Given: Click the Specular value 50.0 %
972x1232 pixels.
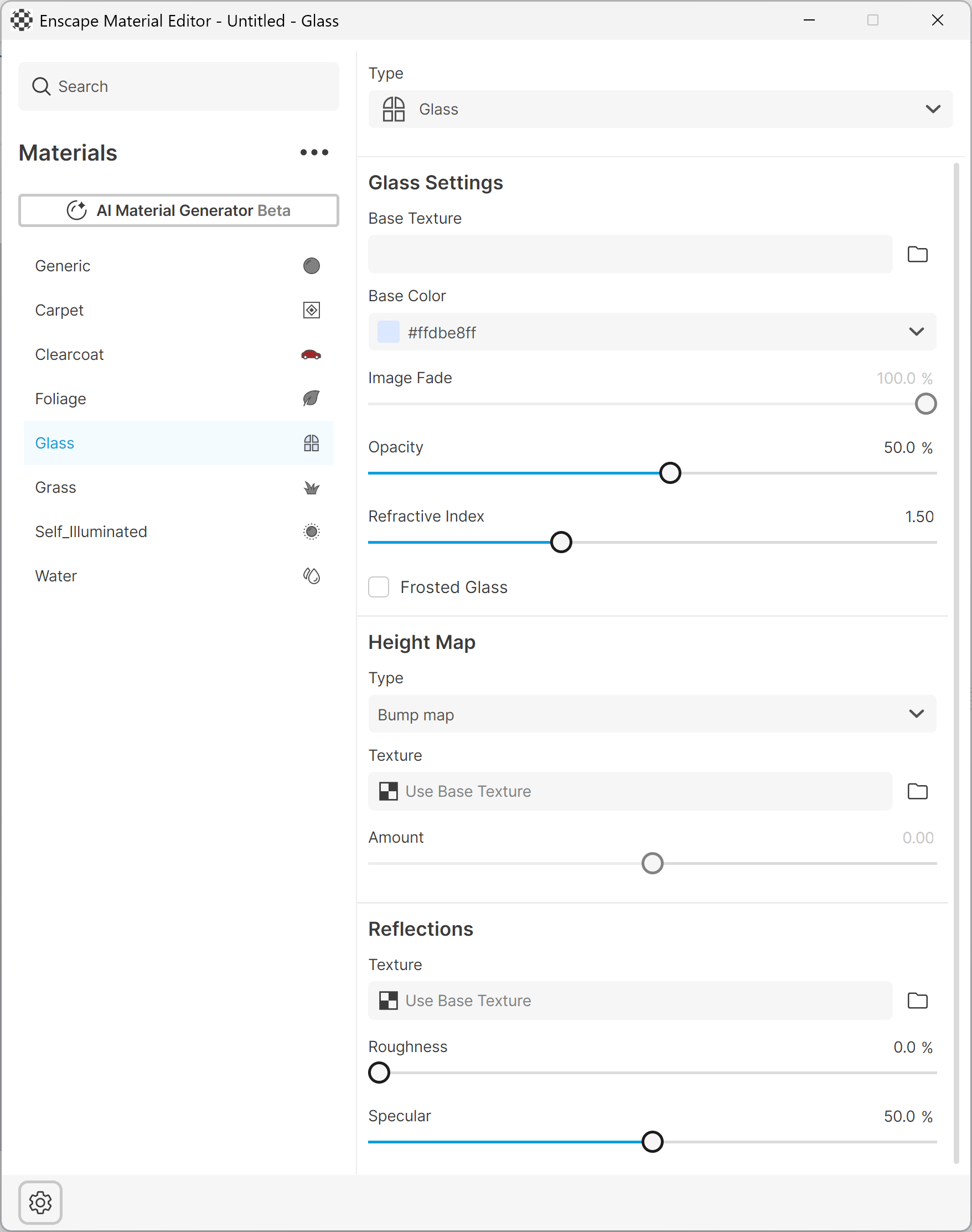Looking at the screenshot, I should pyautogui.click(x=908, y=1117).
